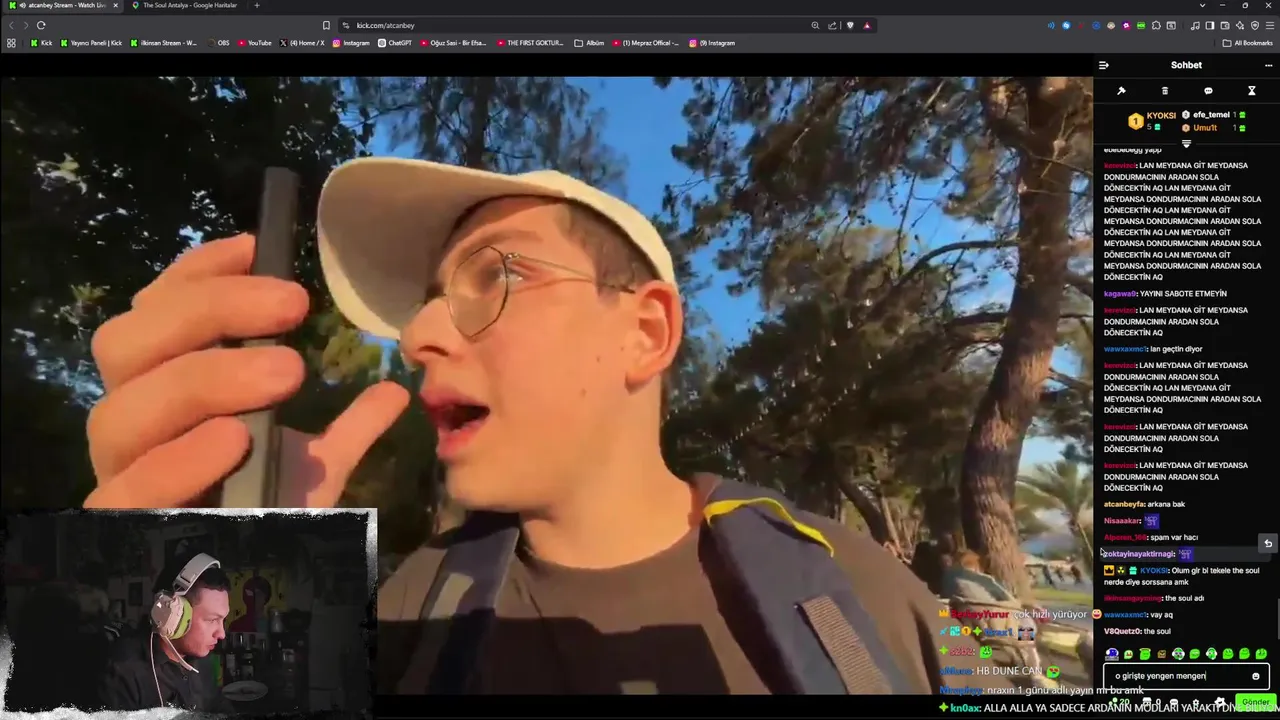Click username Nisaaakar in chat
Viewport: 1280px width, 720px height.
tap(1122, 521)
